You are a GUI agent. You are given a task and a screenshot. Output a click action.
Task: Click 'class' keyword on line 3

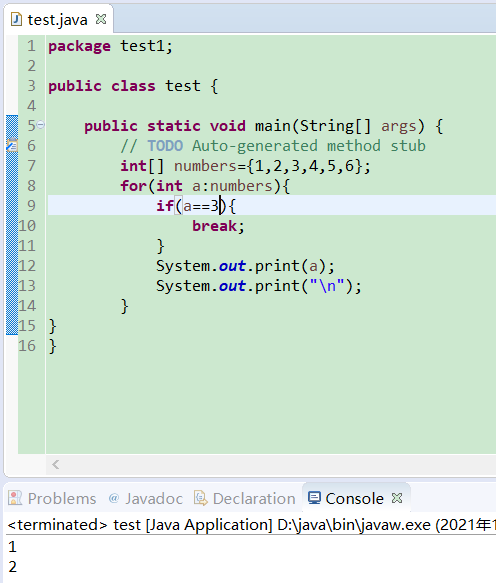point(133,86)
